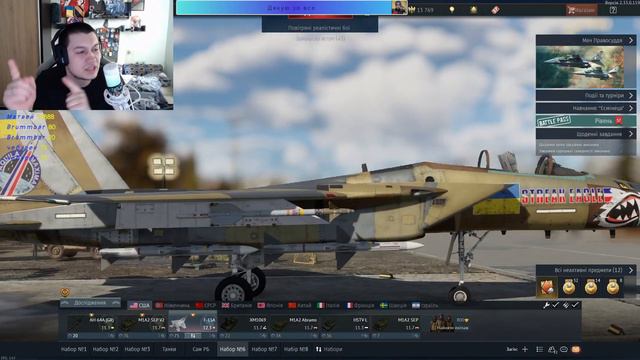Click the lightbulb icon in top bar
This screenshot has height=360, width=640.
[x=452, y=10]
